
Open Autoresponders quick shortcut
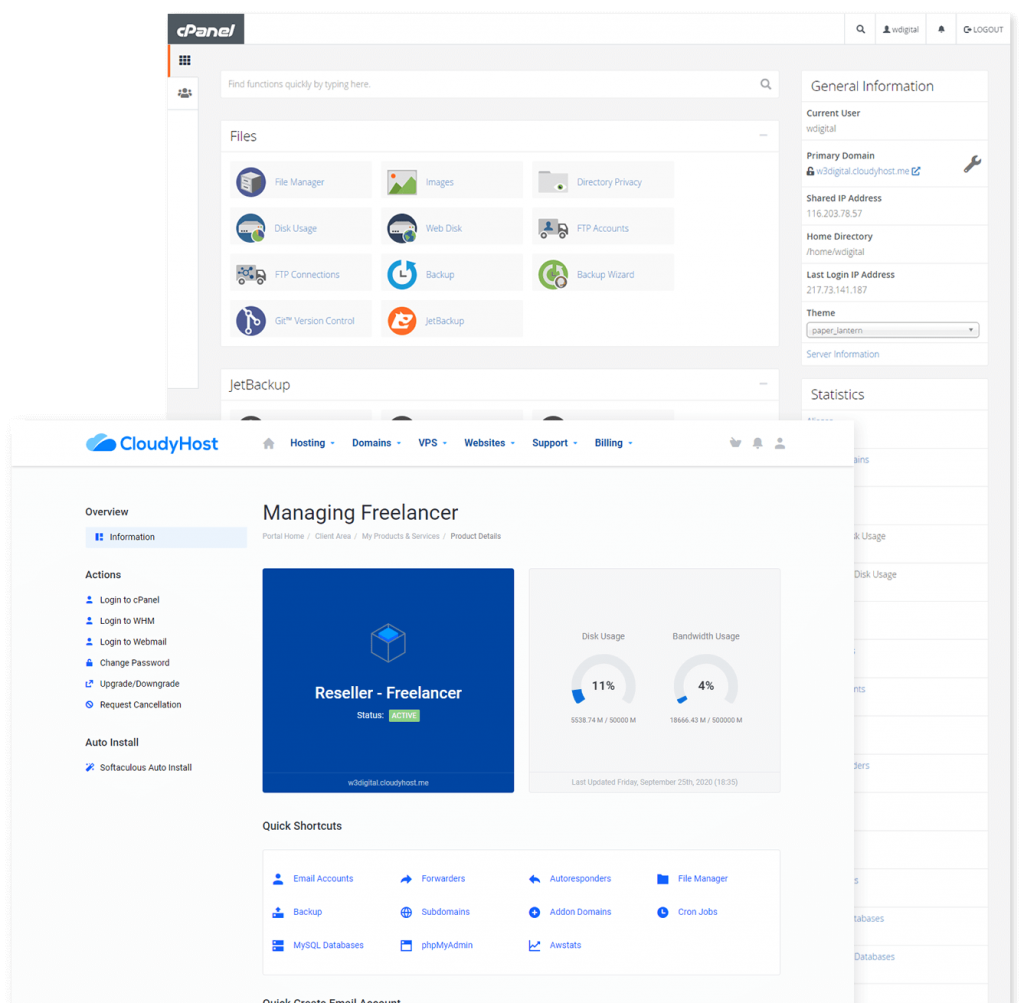[x=569, y=879]
